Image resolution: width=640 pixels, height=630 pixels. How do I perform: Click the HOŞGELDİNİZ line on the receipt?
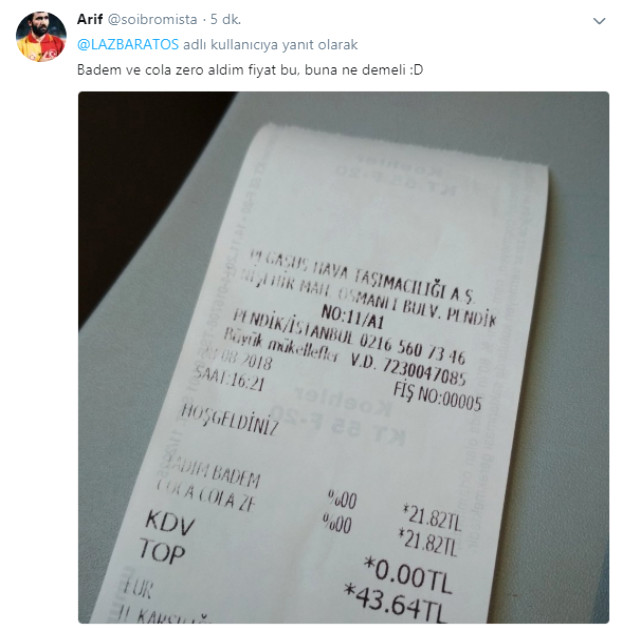[x=230, y=420]
